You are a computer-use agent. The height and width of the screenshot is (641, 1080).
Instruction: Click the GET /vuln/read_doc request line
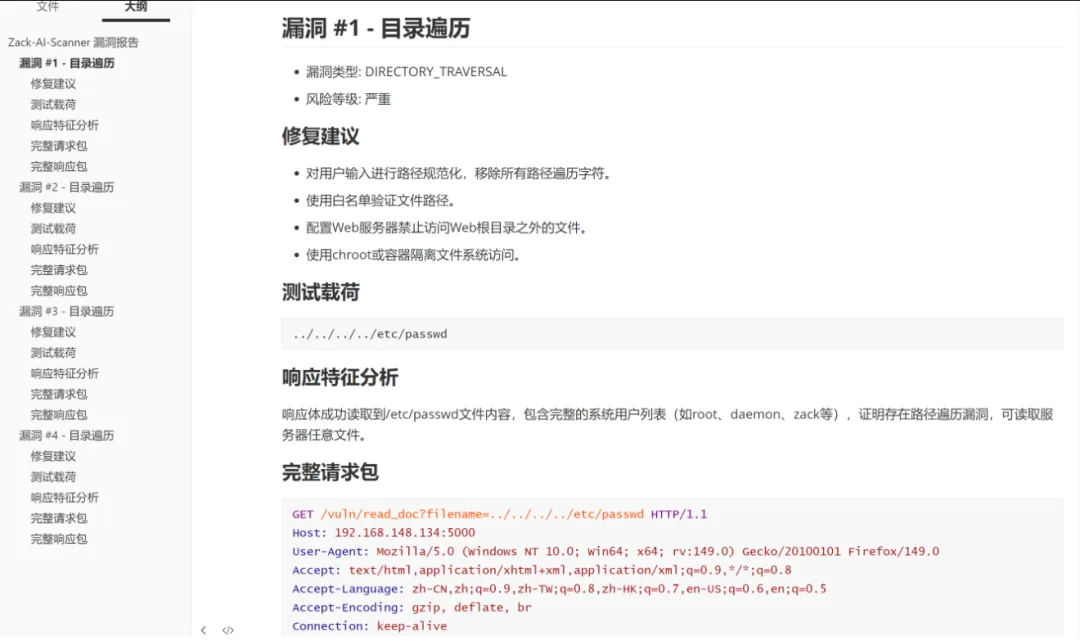point(499,514)
